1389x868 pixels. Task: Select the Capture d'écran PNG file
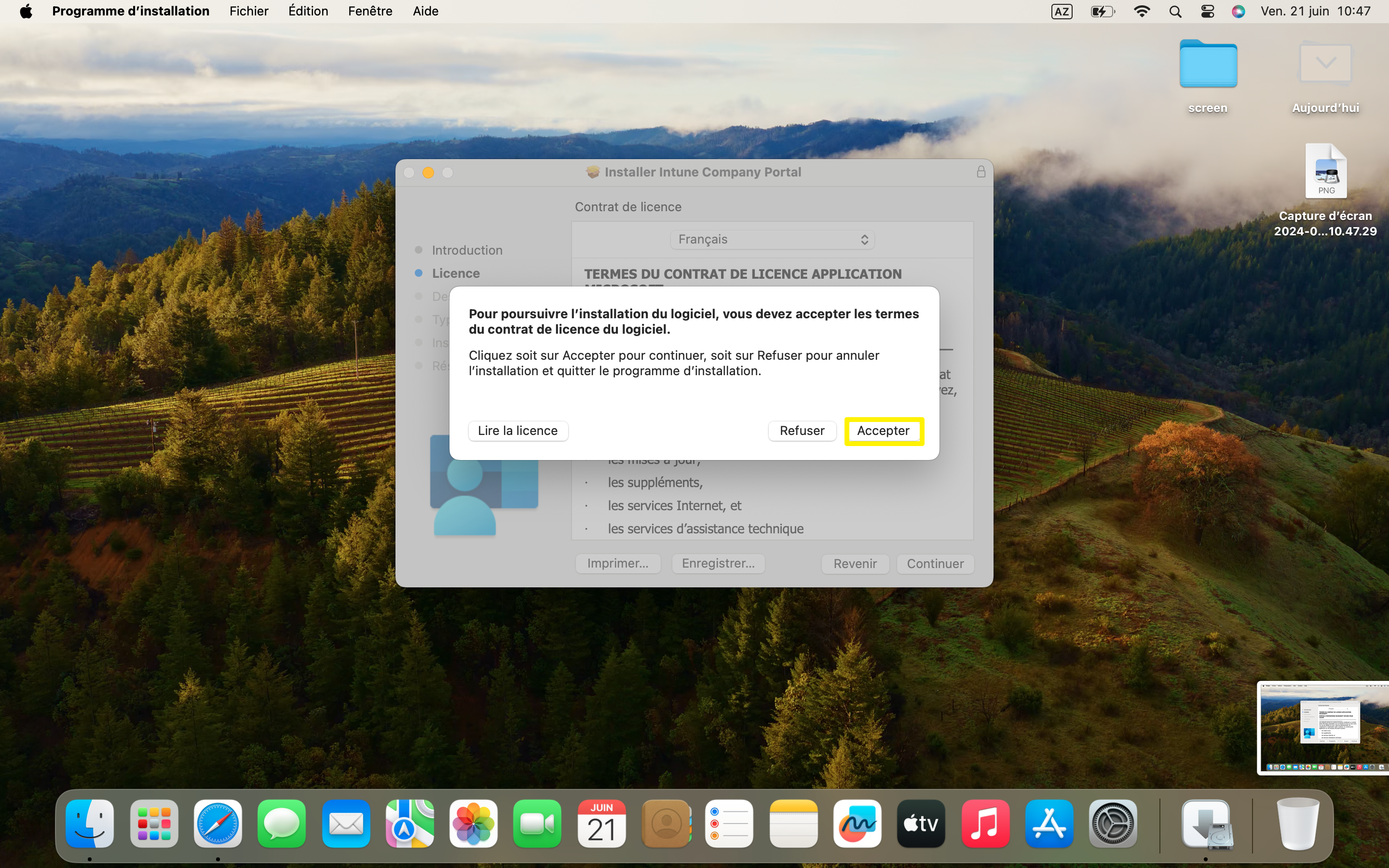pyautogui.click(x=1326, y=171)
